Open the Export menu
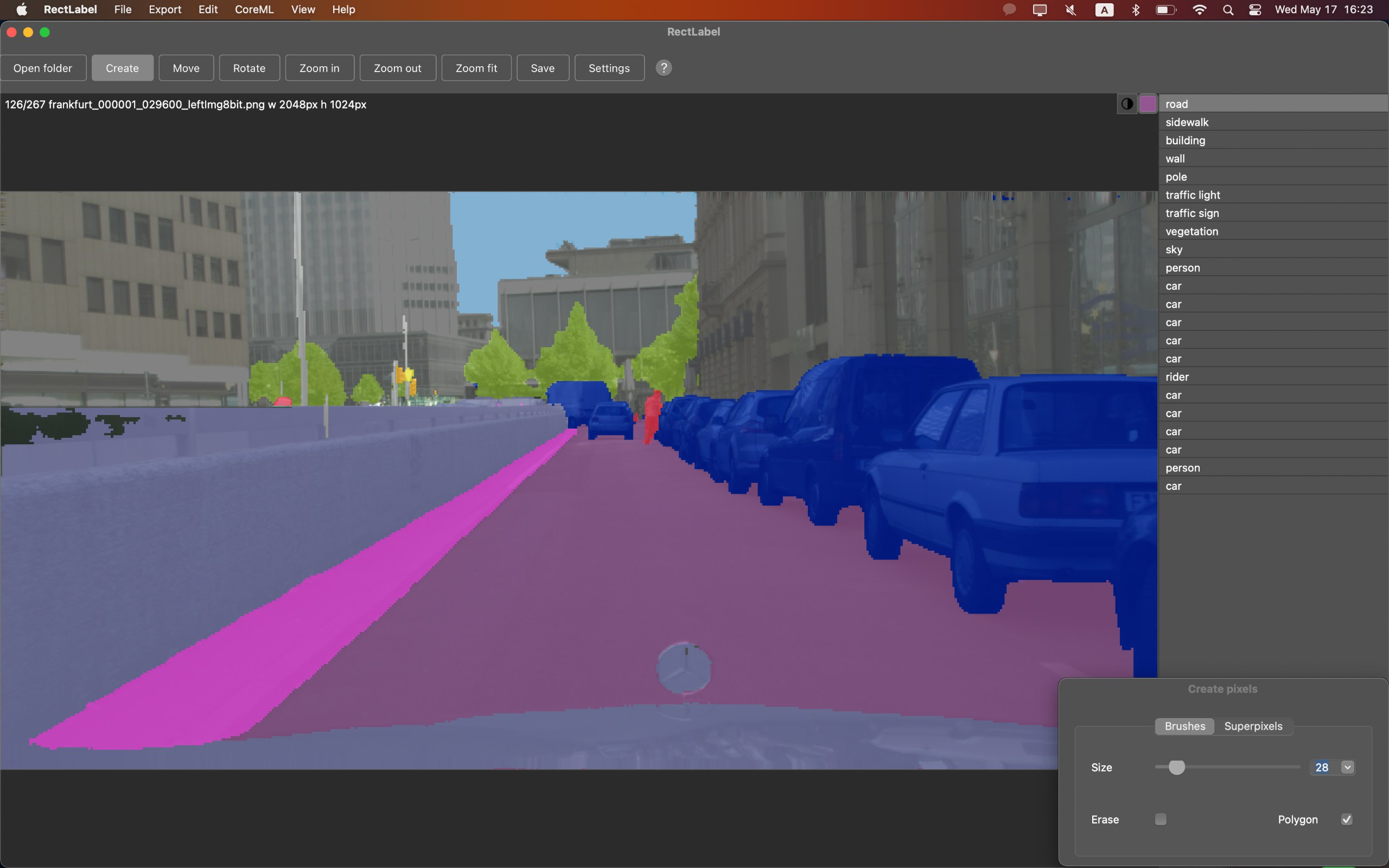This screenshot has height=868, width=1389. 164,9
